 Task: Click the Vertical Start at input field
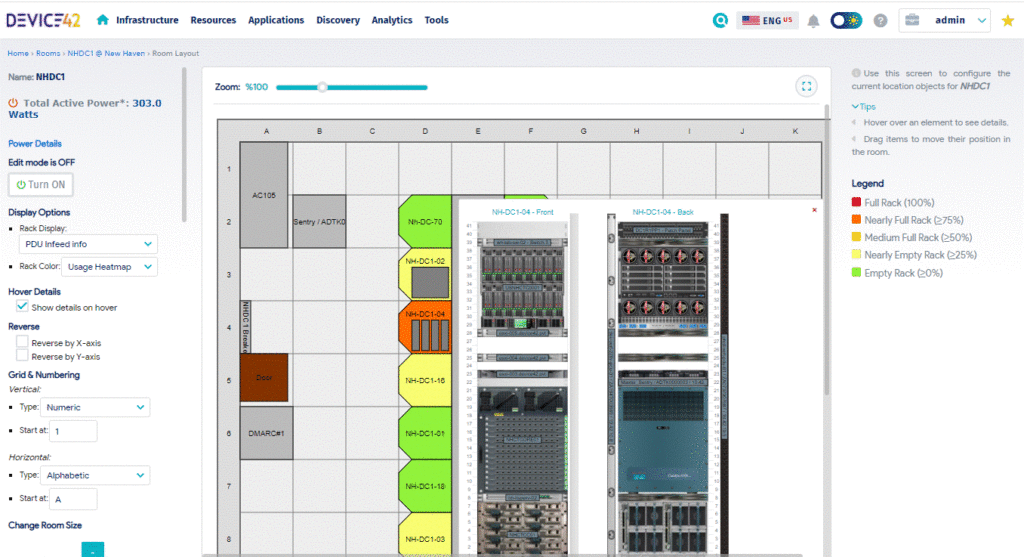click(x=73, y=431)
